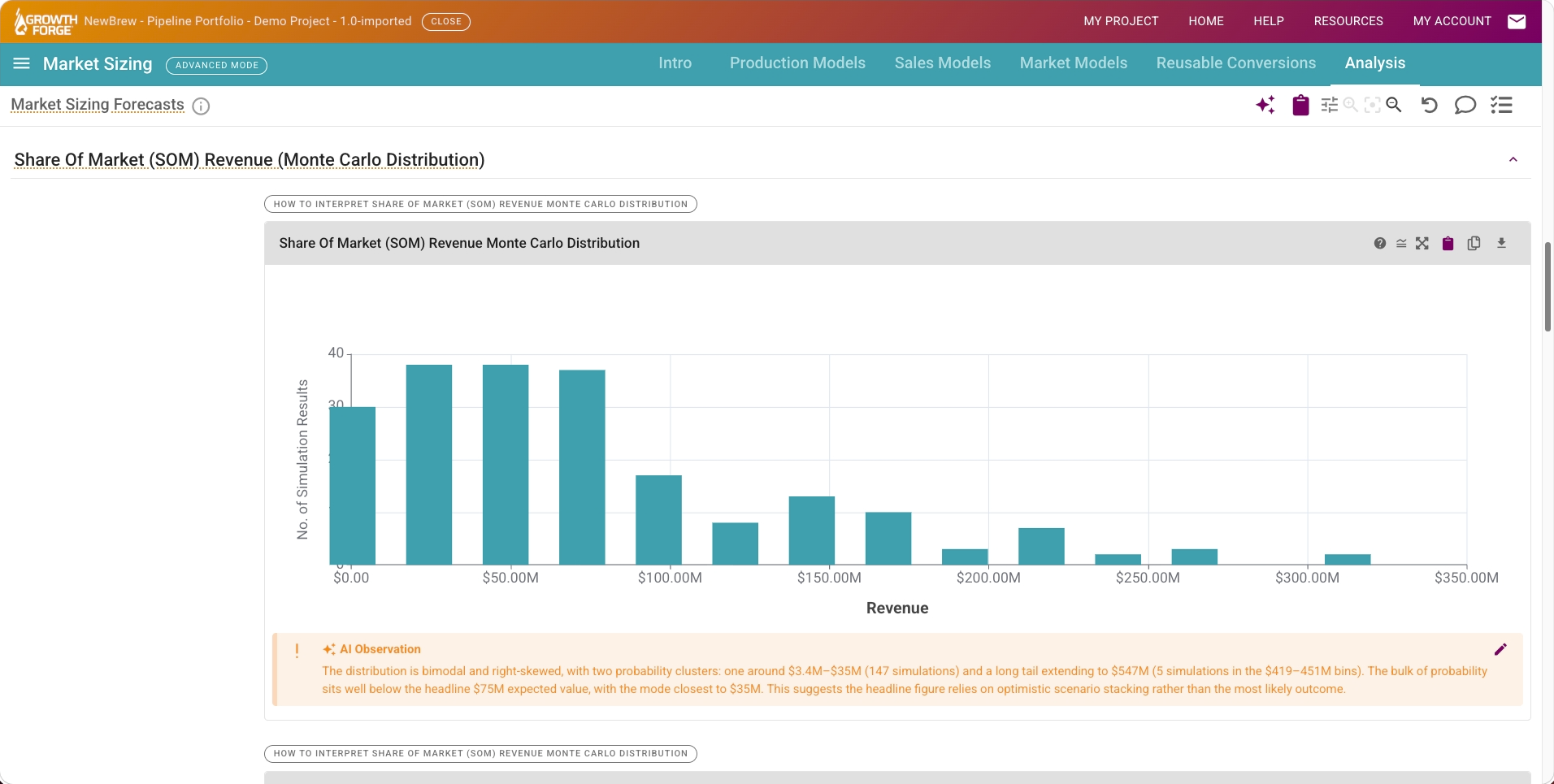
Task: Toggle Advanced Mode badge
Action: tap(217, 65)
